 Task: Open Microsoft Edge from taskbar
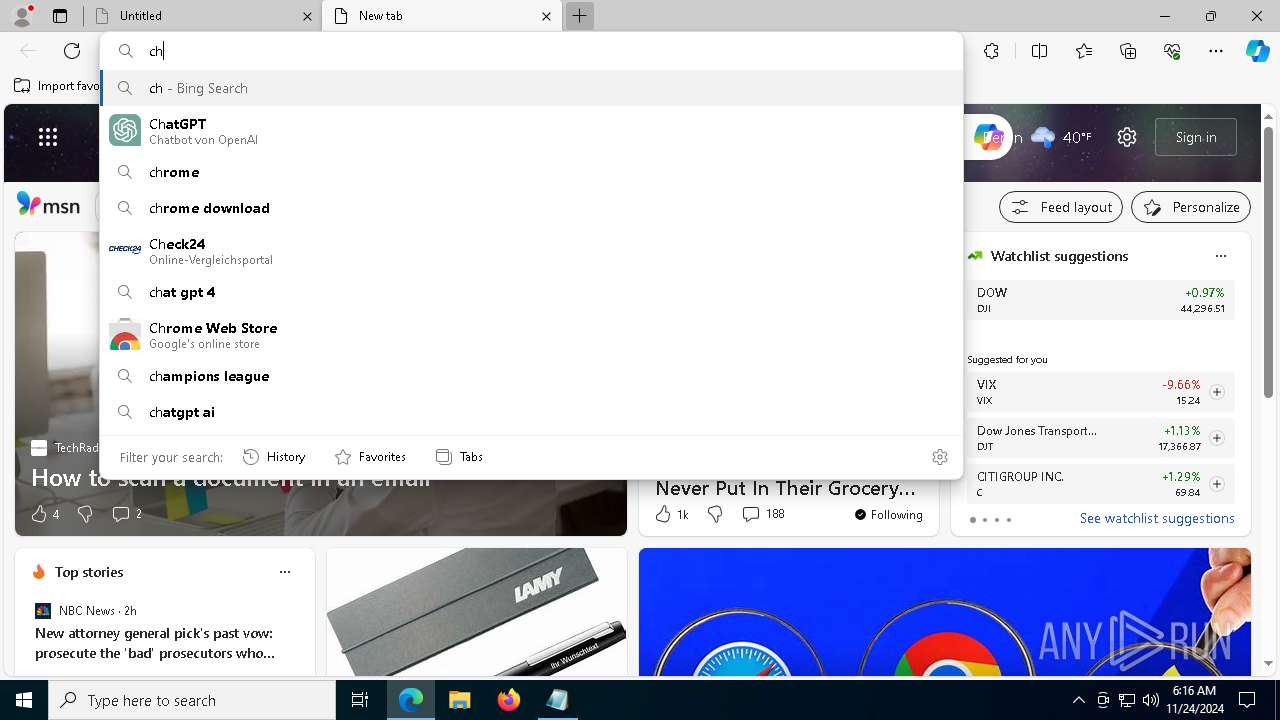coord(411,700)
